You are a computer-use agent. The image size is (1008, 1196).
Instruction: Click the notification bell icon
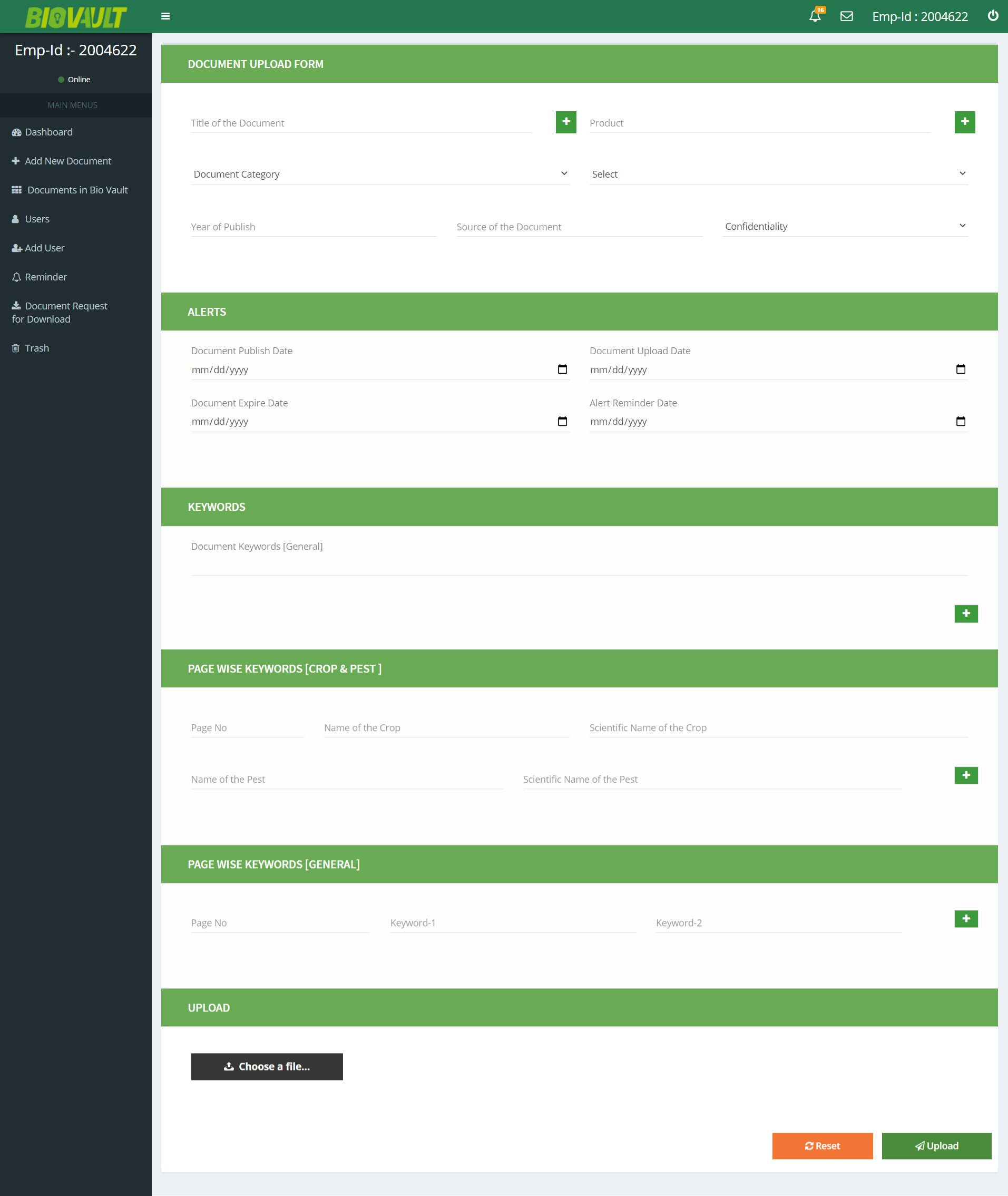point(815,16)
